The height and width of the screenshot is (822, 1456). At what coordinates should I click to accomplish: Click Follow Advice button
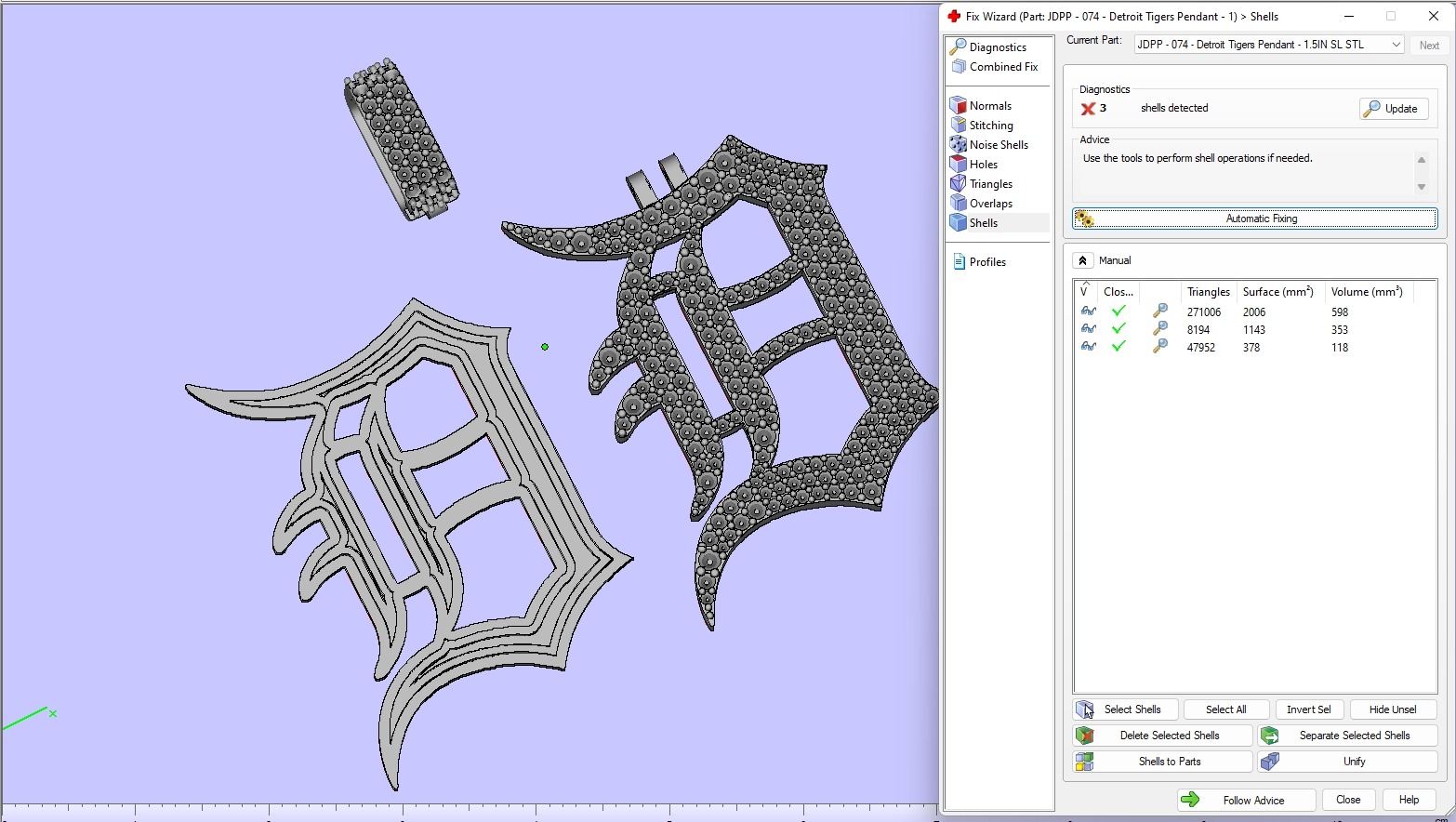coord(1246,801)
